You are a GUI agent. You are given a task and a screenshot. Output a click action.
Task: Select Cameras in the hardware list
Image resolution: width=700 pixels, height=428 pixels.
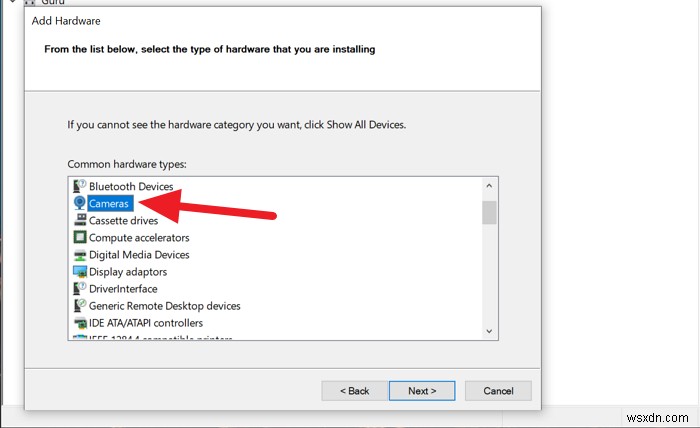(109, 203)
